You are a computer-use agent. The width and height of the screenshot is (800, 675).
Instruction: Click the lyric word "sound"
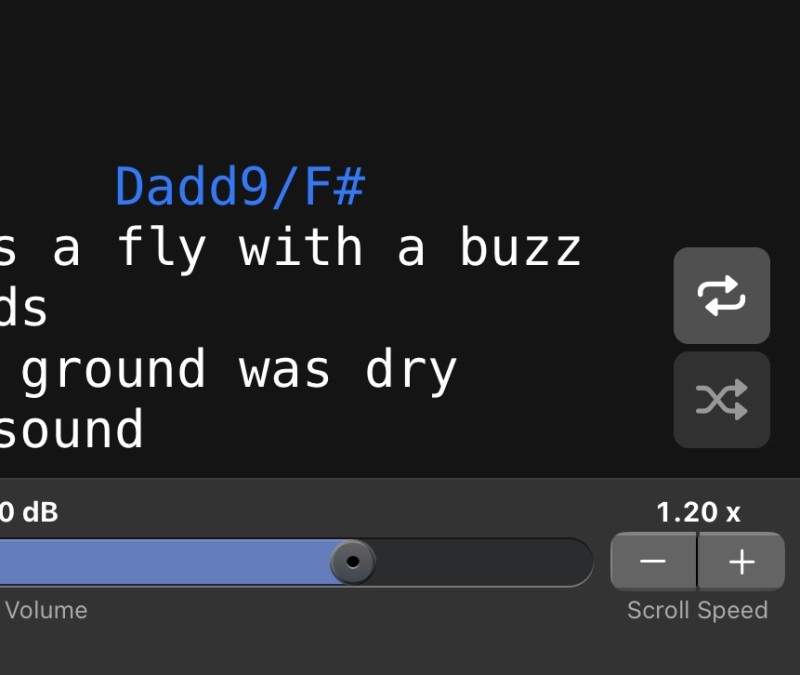(x=72, y=430)
